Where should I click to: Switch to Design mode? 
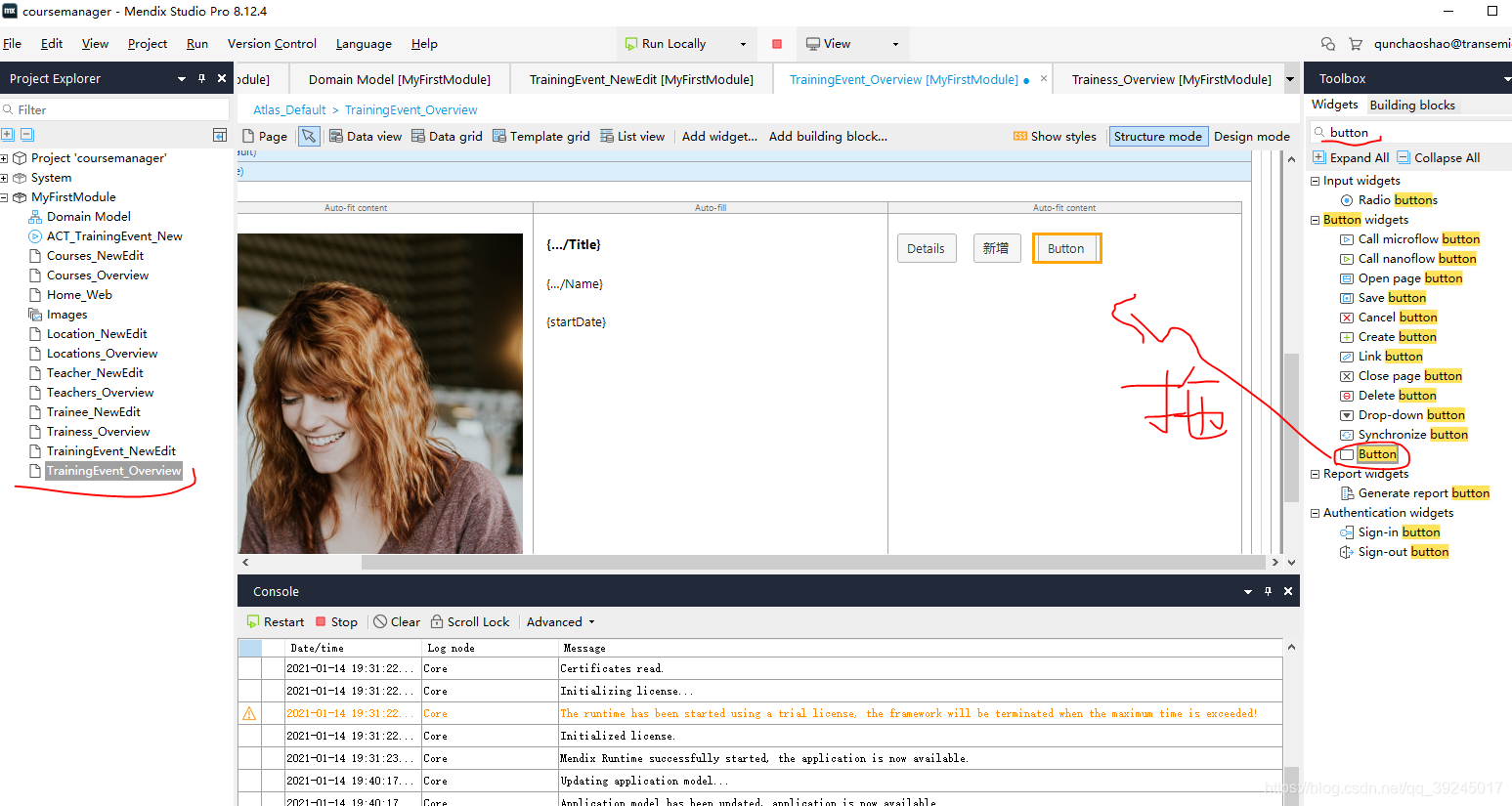(1251, 137)
